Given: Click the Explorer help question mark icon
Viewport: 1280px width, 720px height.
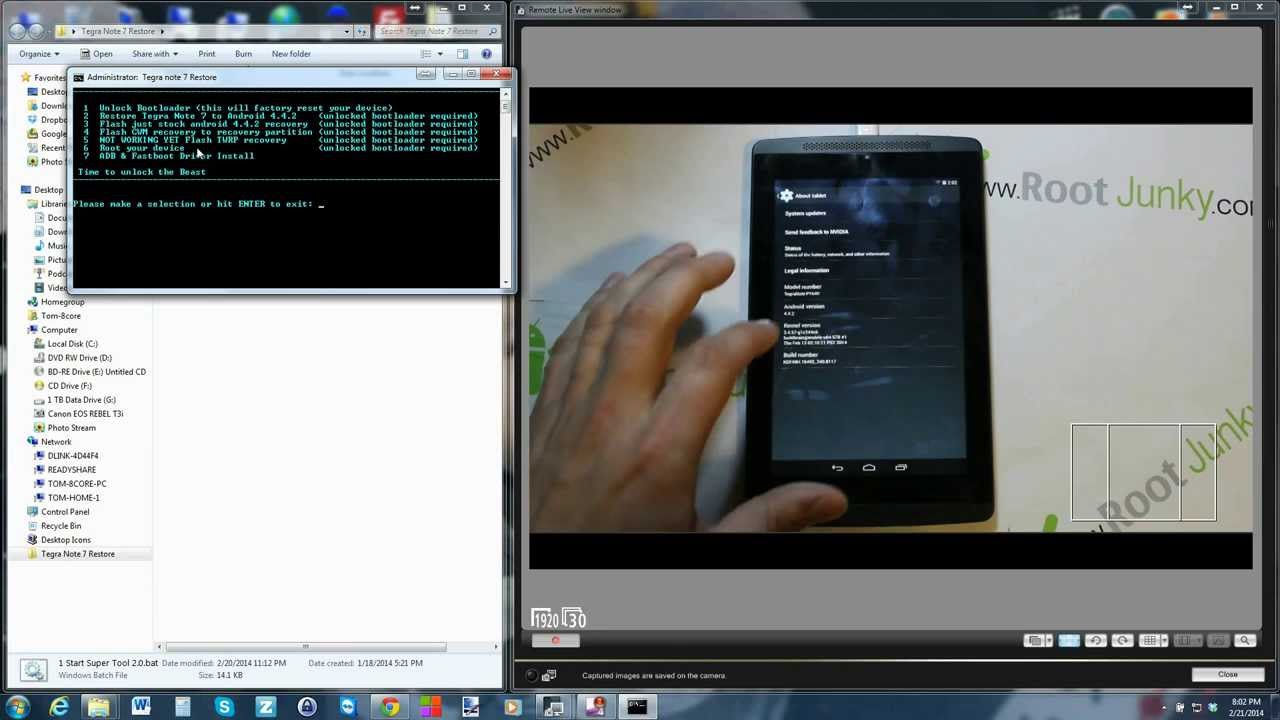Looking at the screenshot, I should (486, 54).
